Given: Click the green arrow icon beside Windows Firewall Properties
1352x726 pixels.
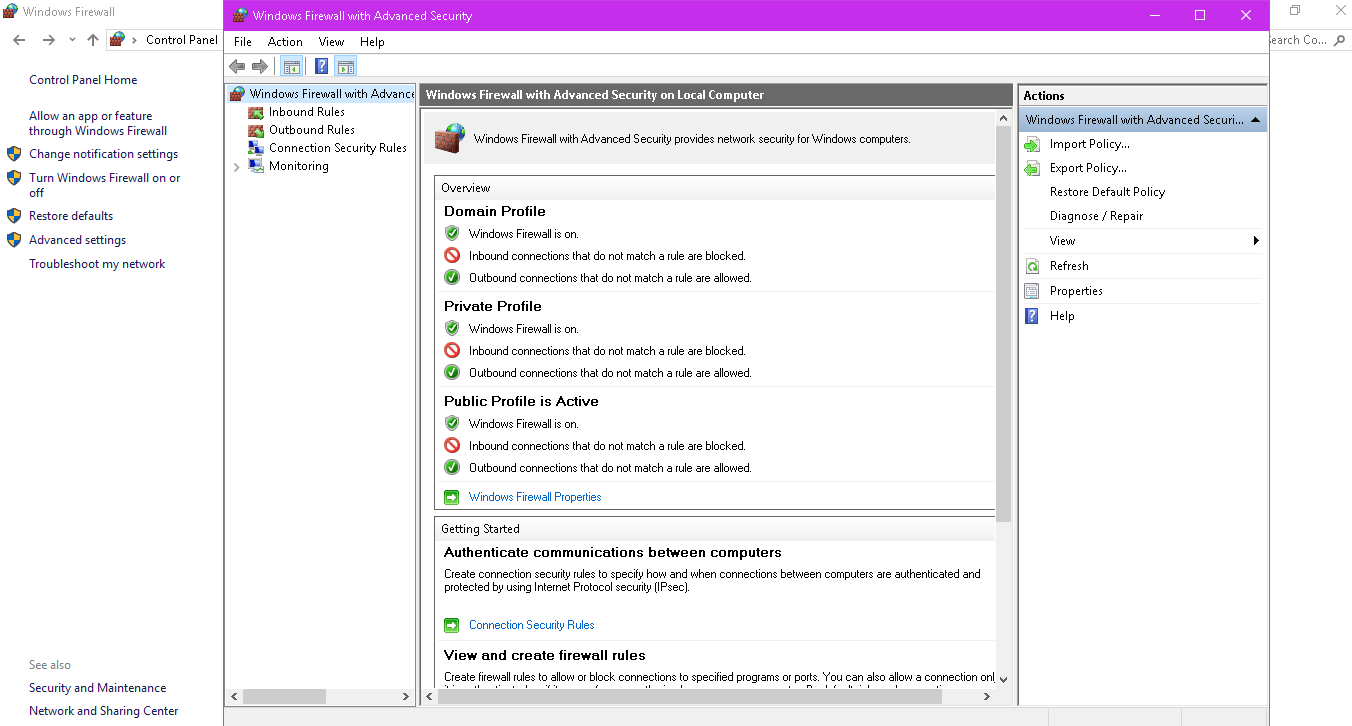Looking at the screenshot, I should pyautogui.click(x=451, y=497).
